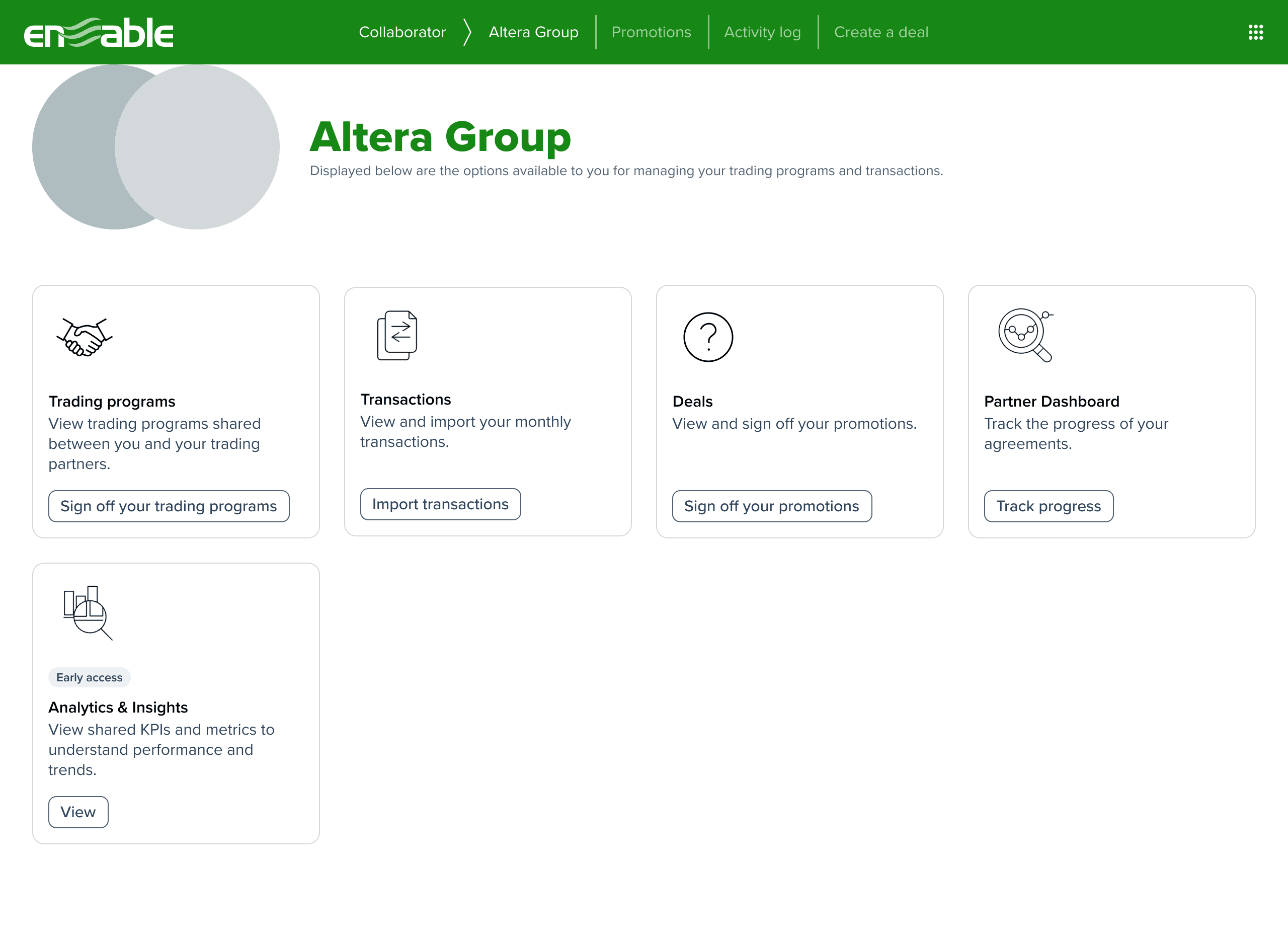Click the Transactions card title

coord(406,400)
